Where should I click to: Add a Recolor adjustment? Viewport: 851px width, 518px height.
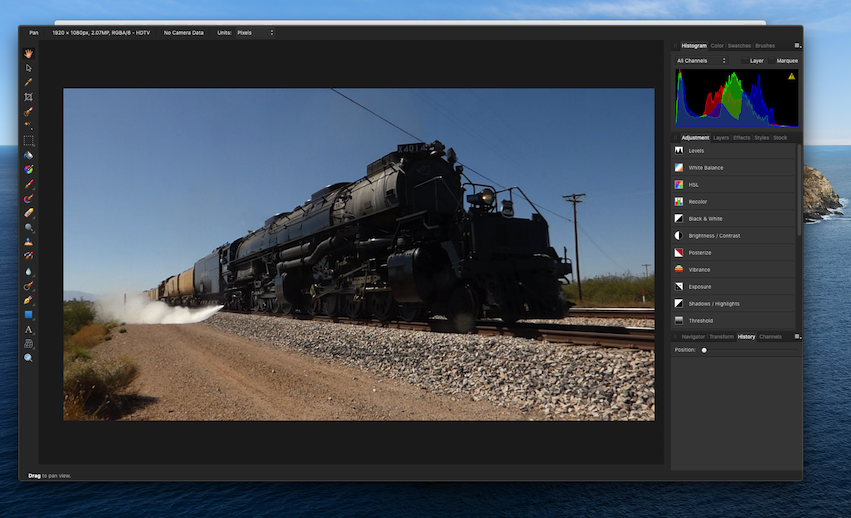tap(734, 201)
